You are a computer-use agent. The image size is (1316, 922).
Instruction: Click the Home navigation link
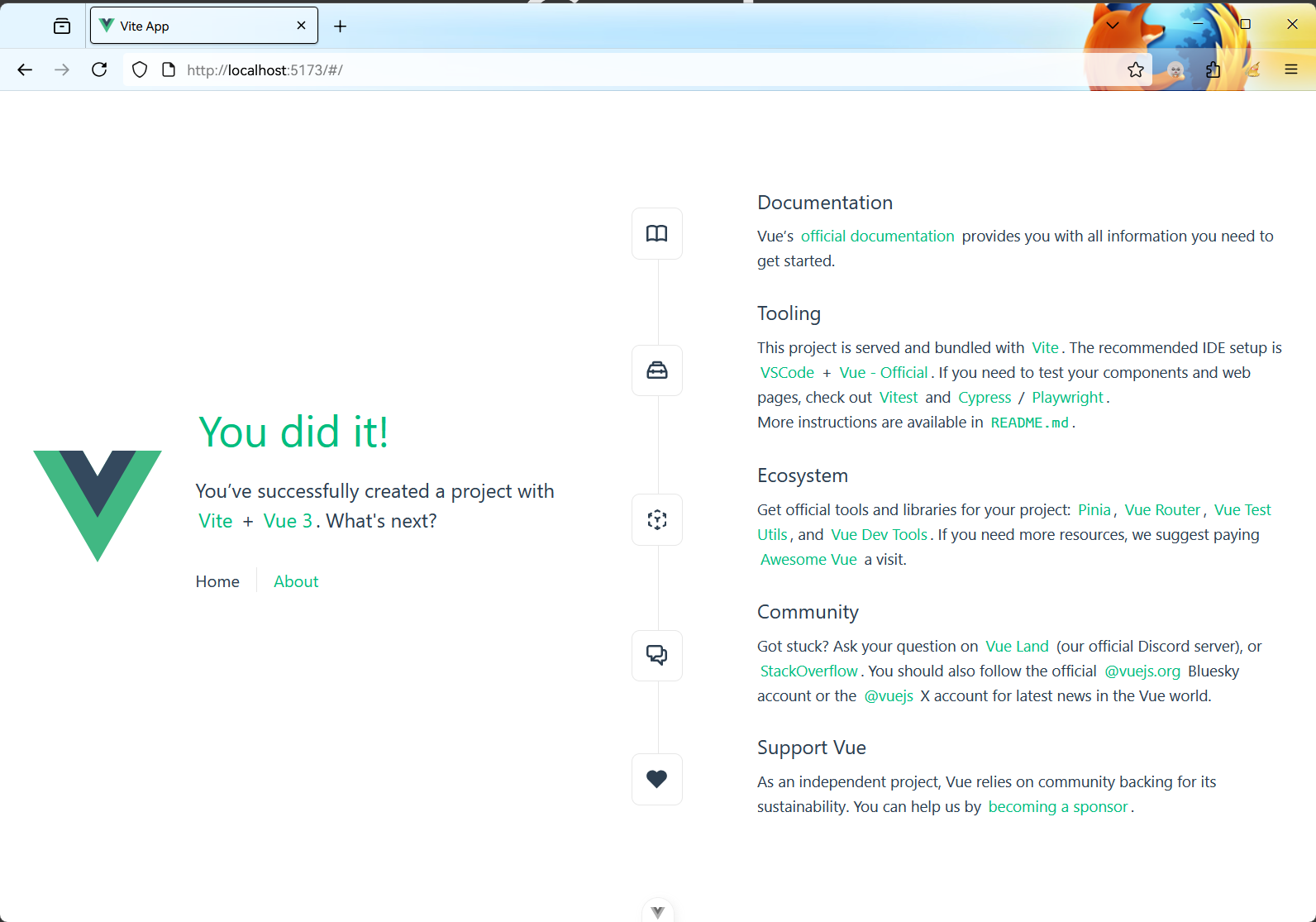(x=217, y=581)
